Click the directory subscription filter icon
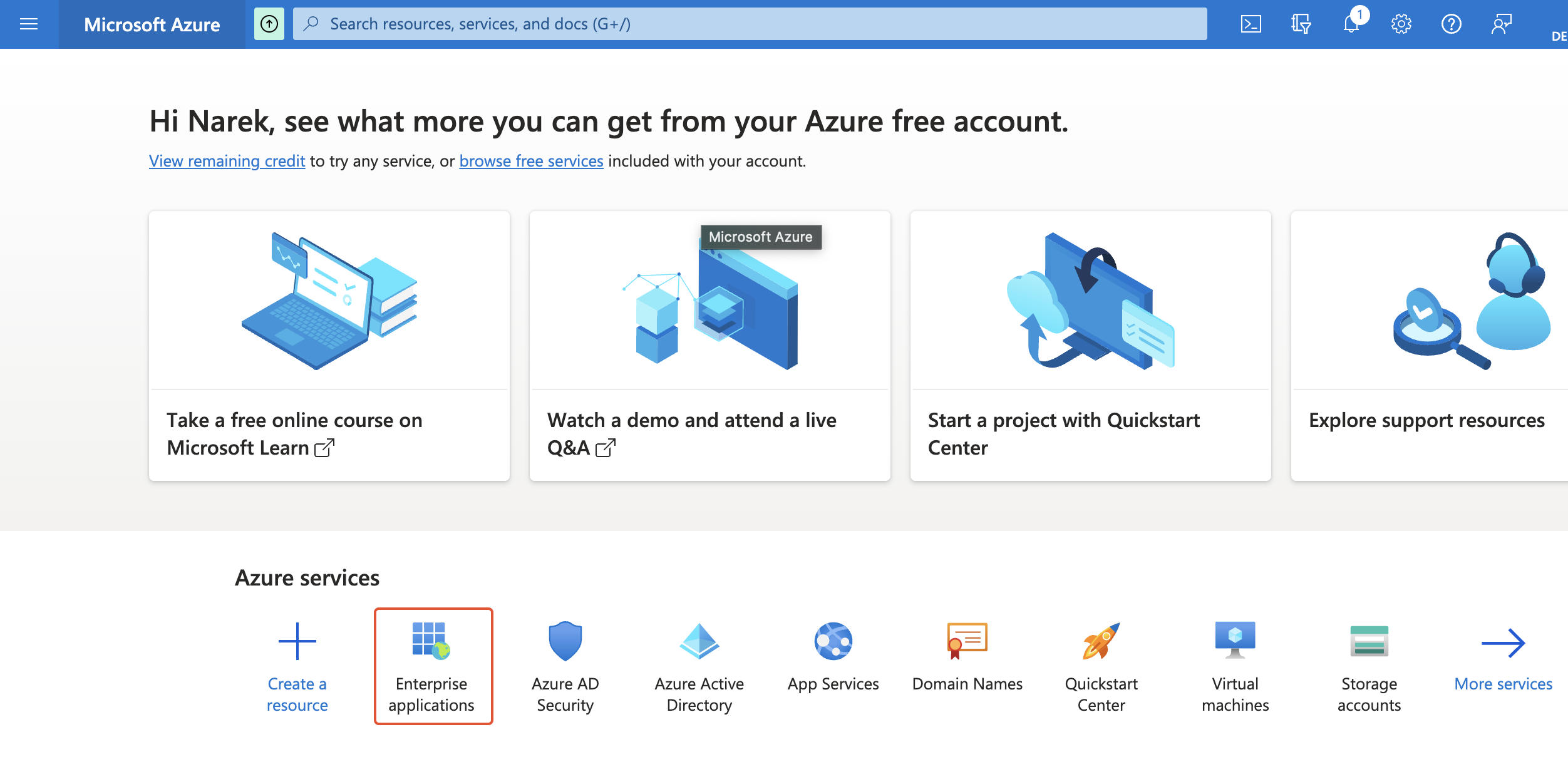Image resolution: width=1568 pixels, height=774 pixels. 1301,24
